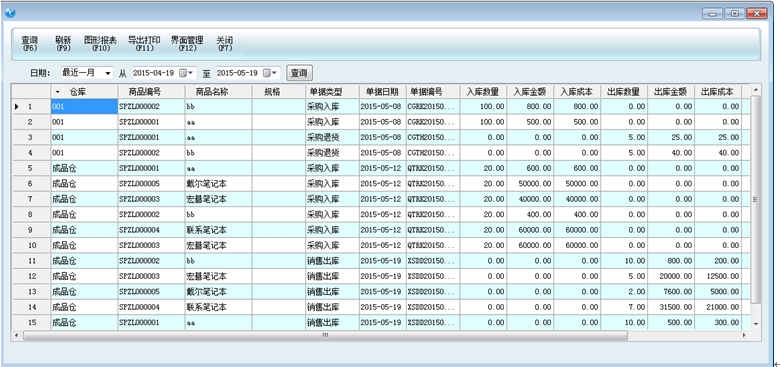Click the 出库成本 column header
This screenshot has height=367, width=780.
(718, 92)
